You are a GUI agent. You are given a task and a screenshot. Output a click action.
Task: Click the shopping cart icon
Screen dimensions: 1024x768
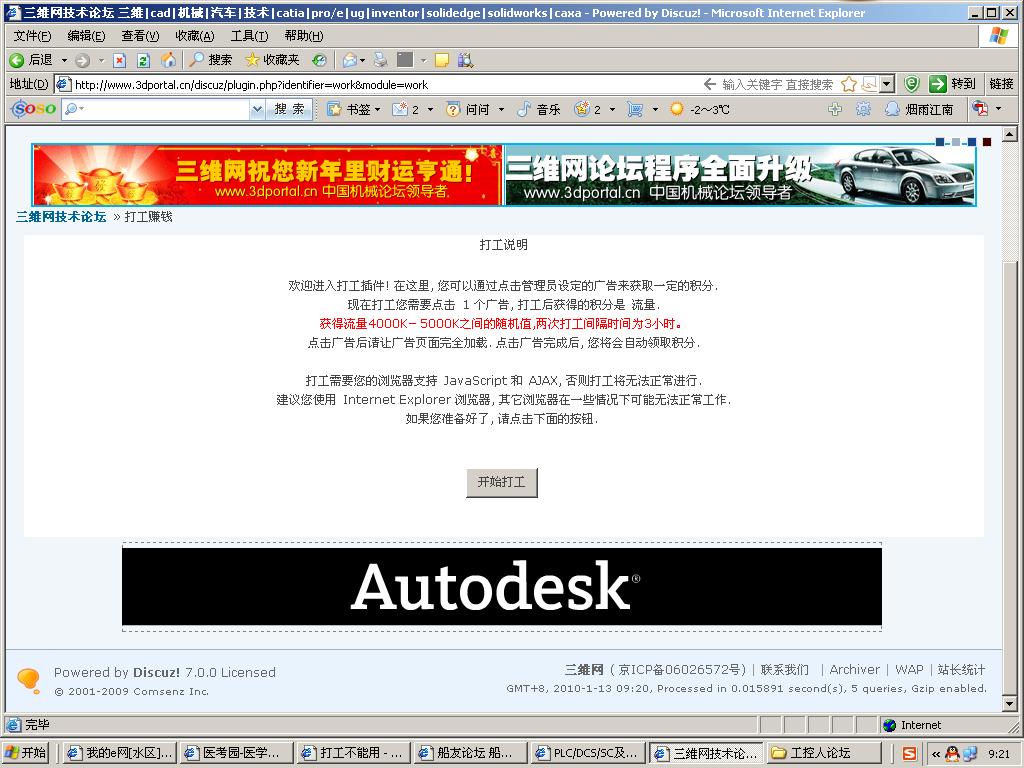(635, 109)
